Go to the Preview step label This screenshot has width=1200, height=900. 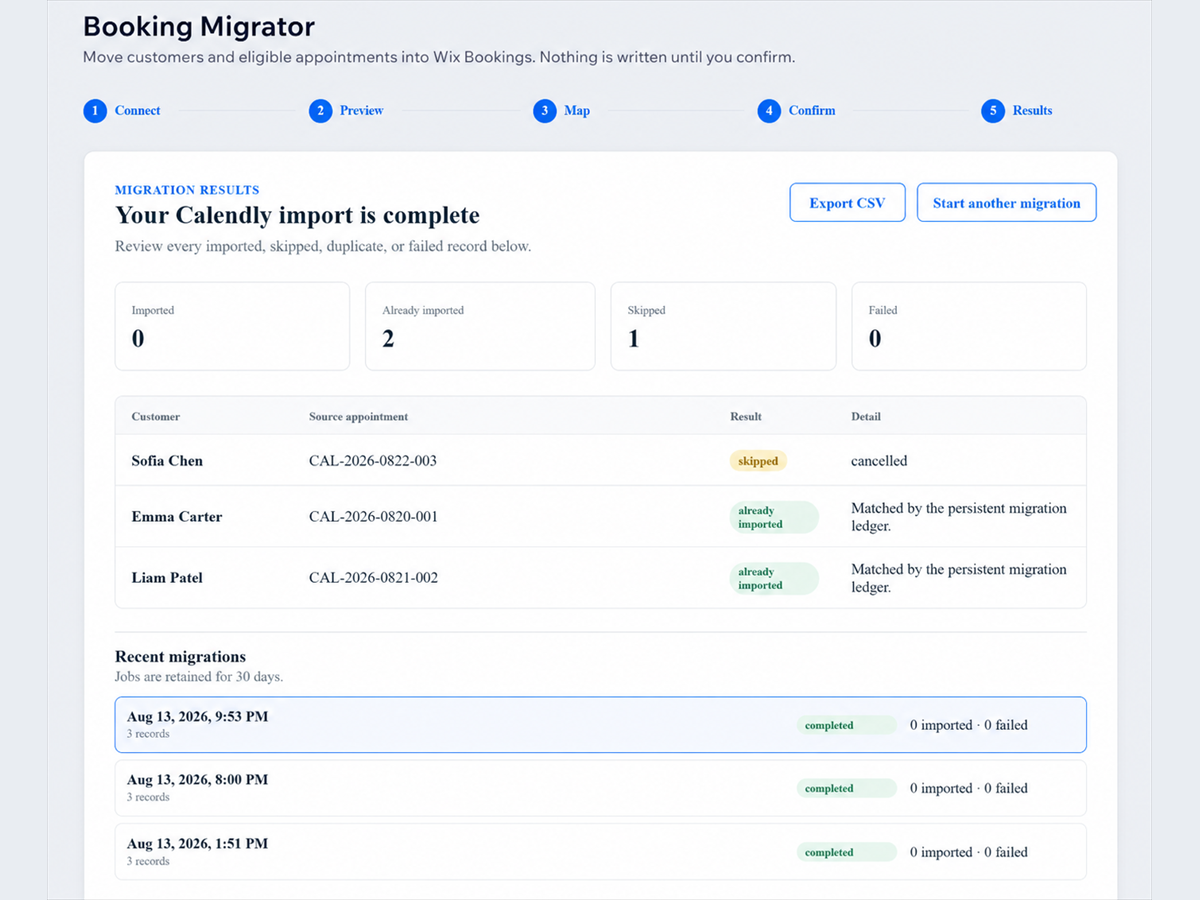coord(361,111)
